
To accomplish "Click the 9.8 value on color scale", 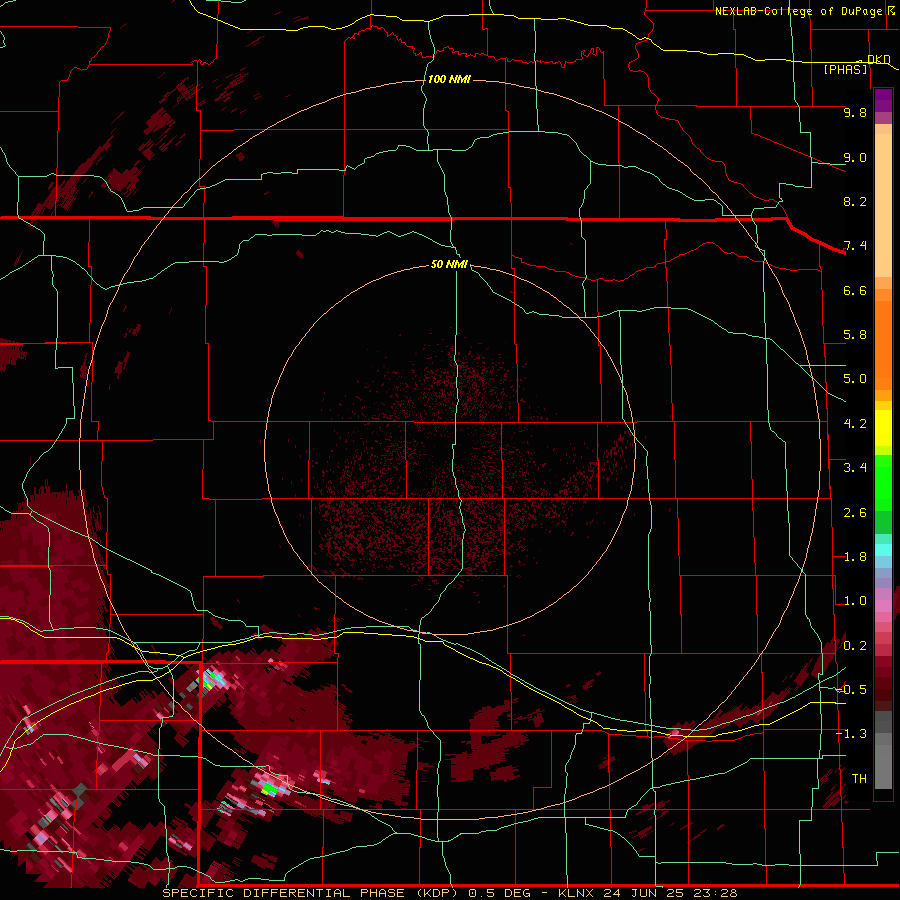I will (x=855, y=112).
